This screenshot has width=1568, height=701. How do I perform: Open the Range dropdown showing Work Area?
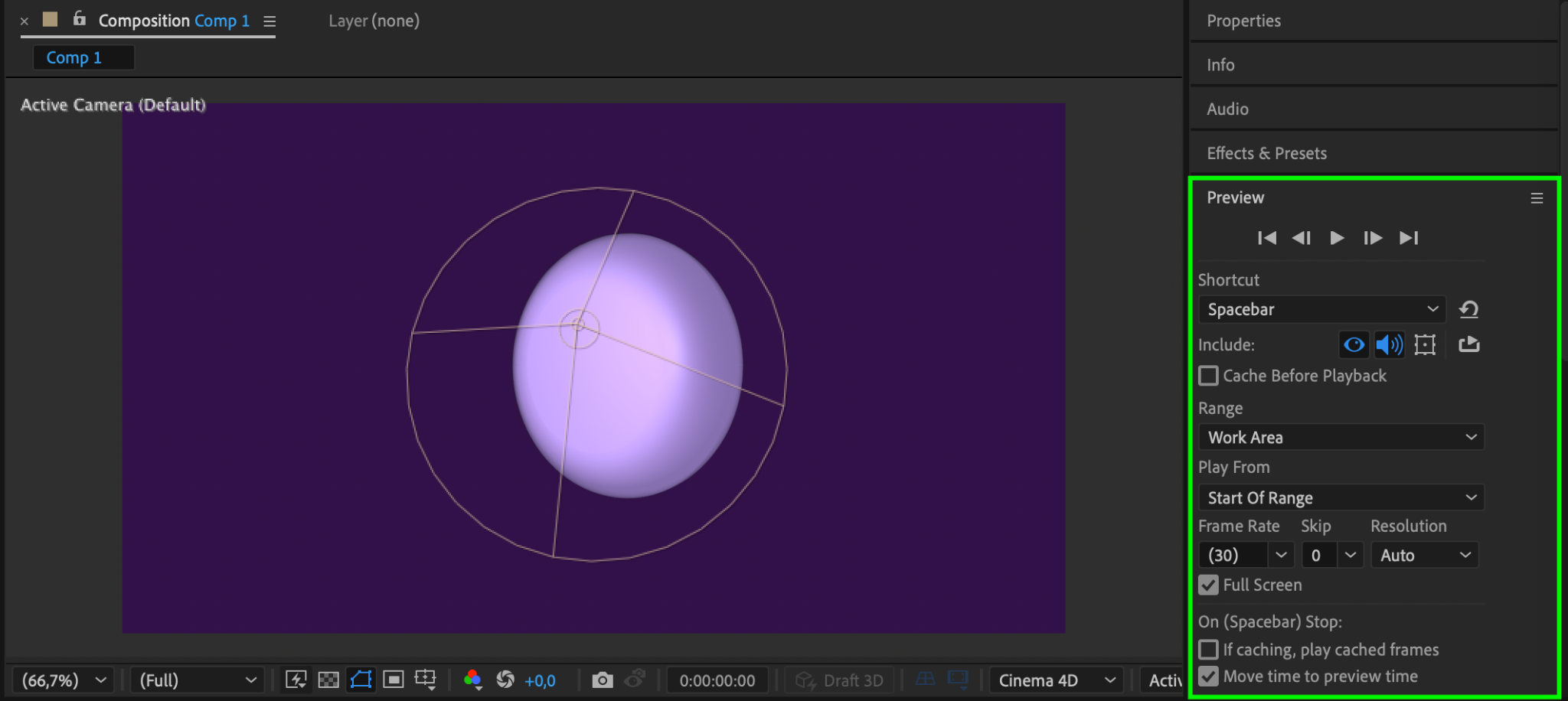click(1341, 438)
